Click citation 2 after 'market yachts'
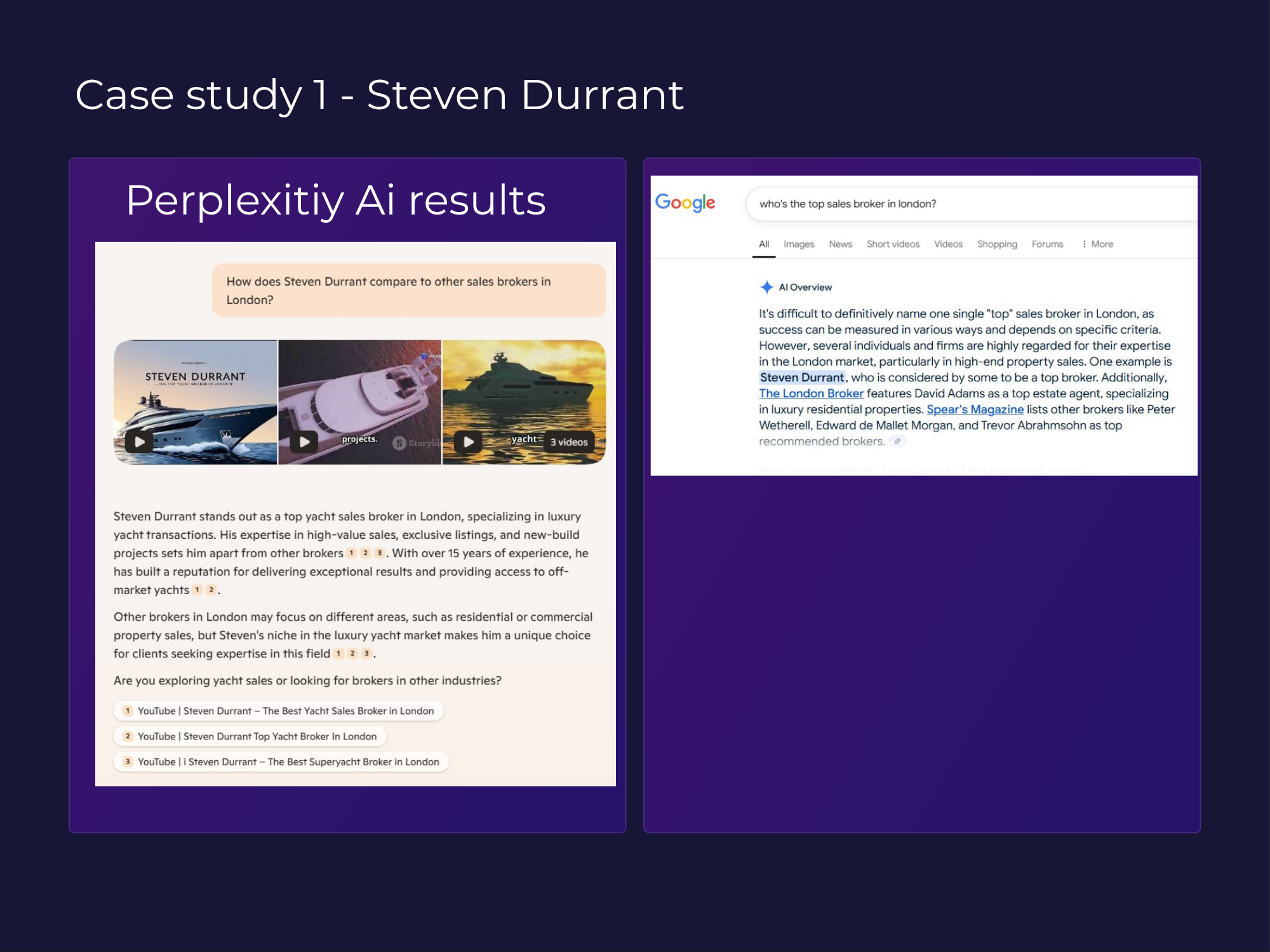Image resolution: width=1270 pixels, height=952 pixels. [211, 590]
